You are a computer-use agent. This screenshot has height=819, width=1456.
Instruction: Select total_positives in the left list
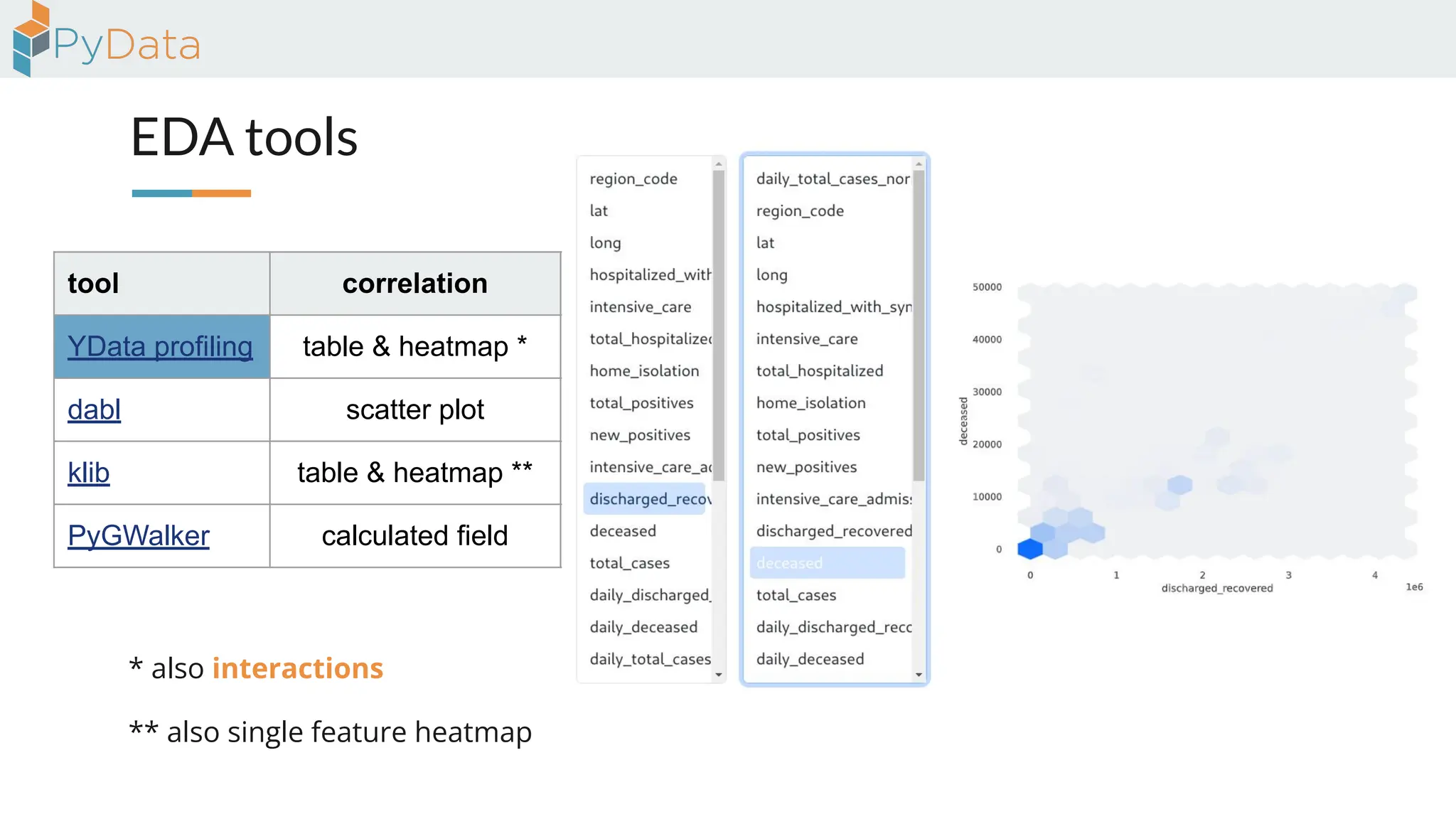(641, 403)
